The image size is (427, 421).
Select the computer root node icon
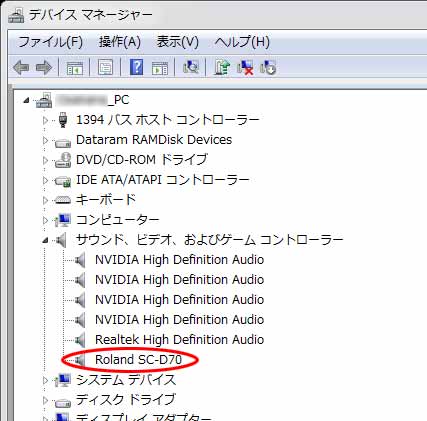pos(44,100)
